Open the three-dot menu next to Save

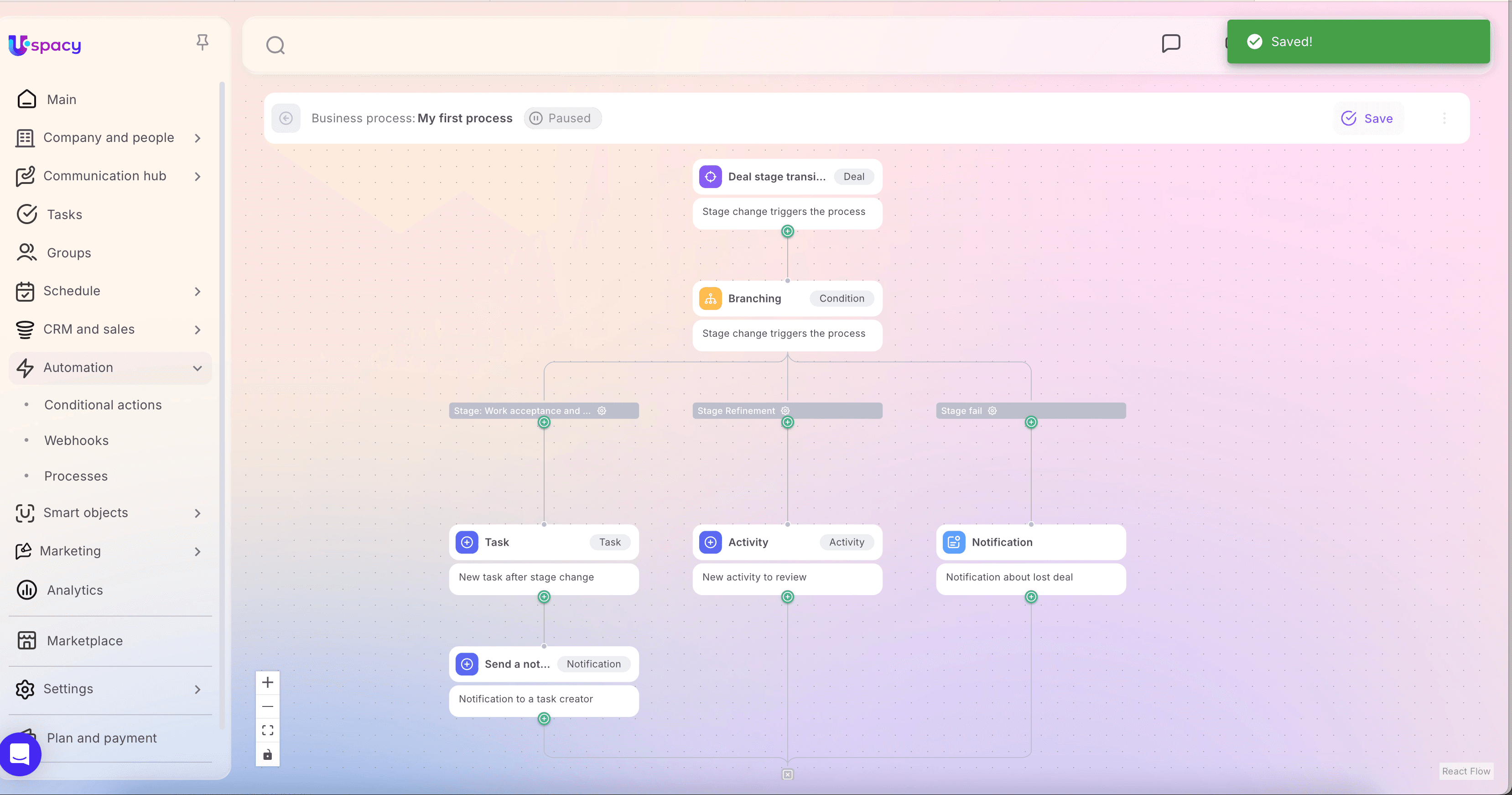pyautogui.click(x=1444, y=118)
